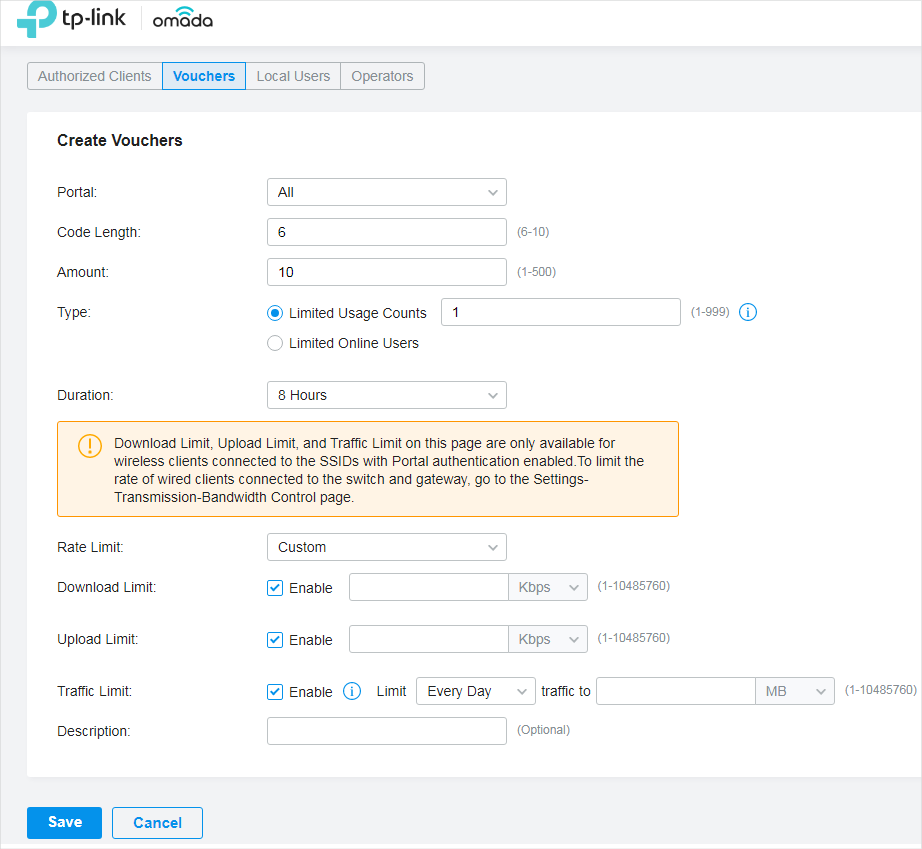Image resolution: width=922 pixels, height=849 pixels.
Task: Click the warning icon in the notice box
Action: 90,446
